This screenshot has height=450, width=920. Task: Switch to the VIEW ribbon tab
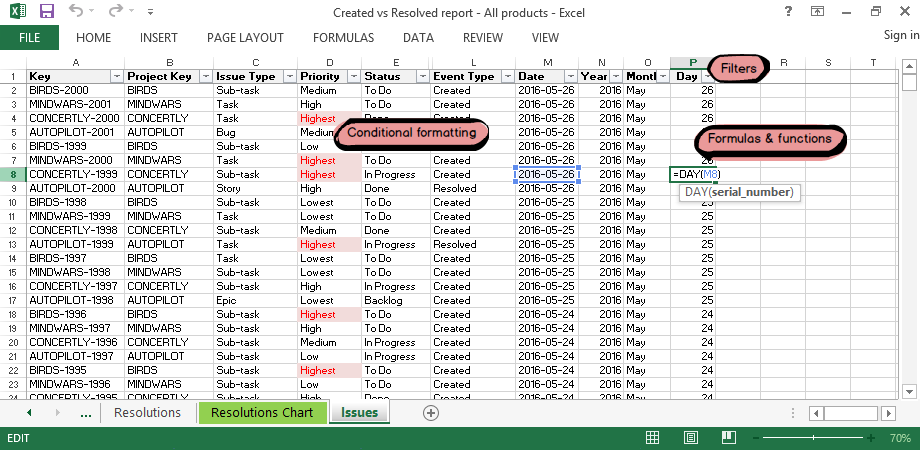pos(545,38)
